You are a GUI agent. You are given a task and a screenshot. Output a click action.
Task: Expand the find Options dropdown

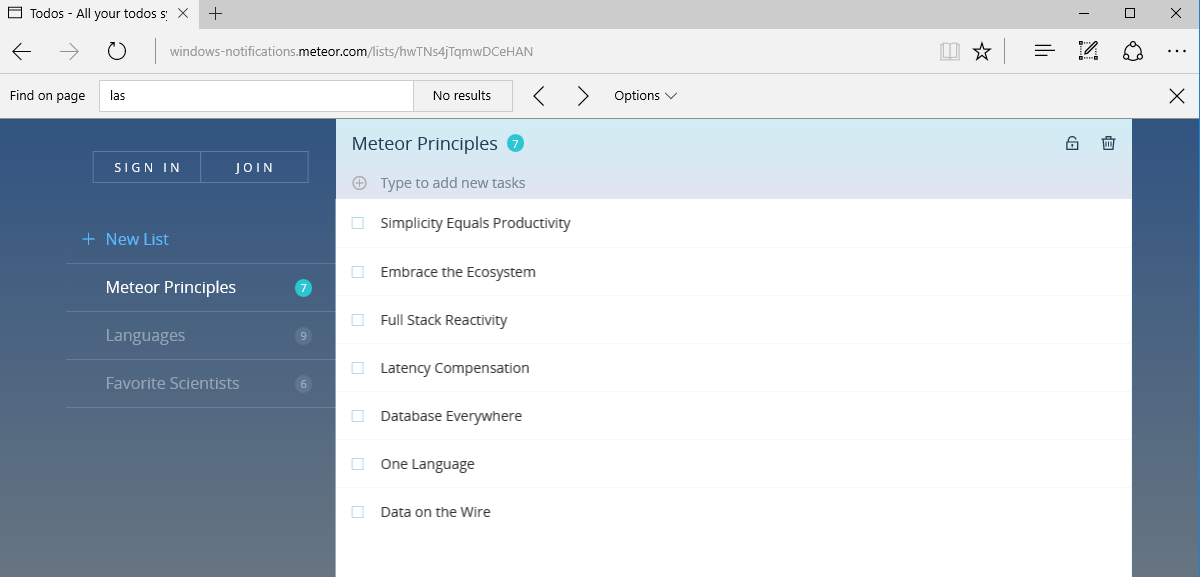tap(645, 96)
